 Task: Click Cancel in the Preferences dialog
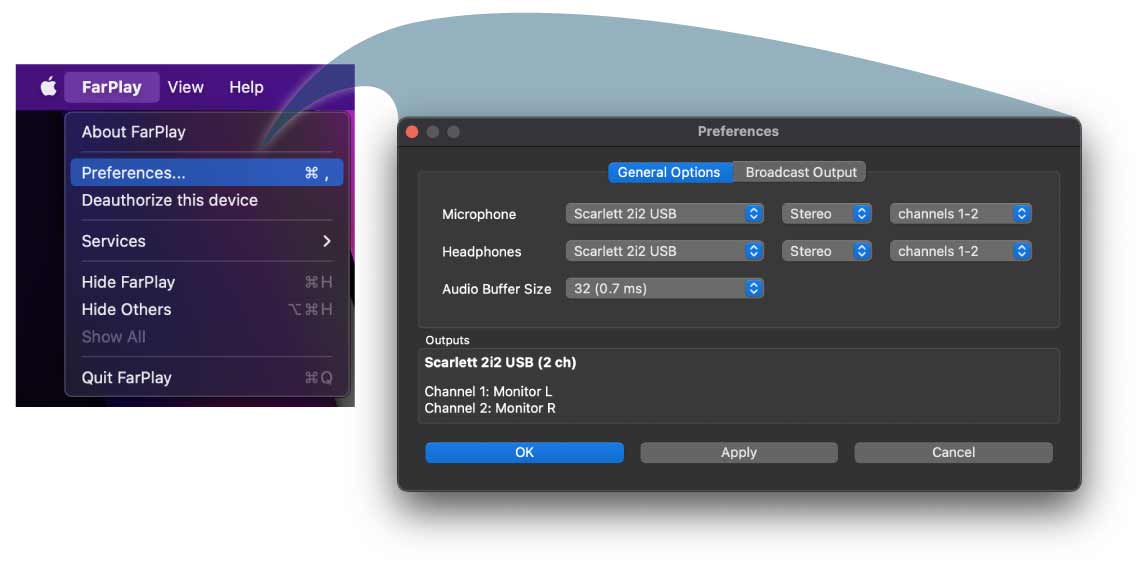point(953,452)
